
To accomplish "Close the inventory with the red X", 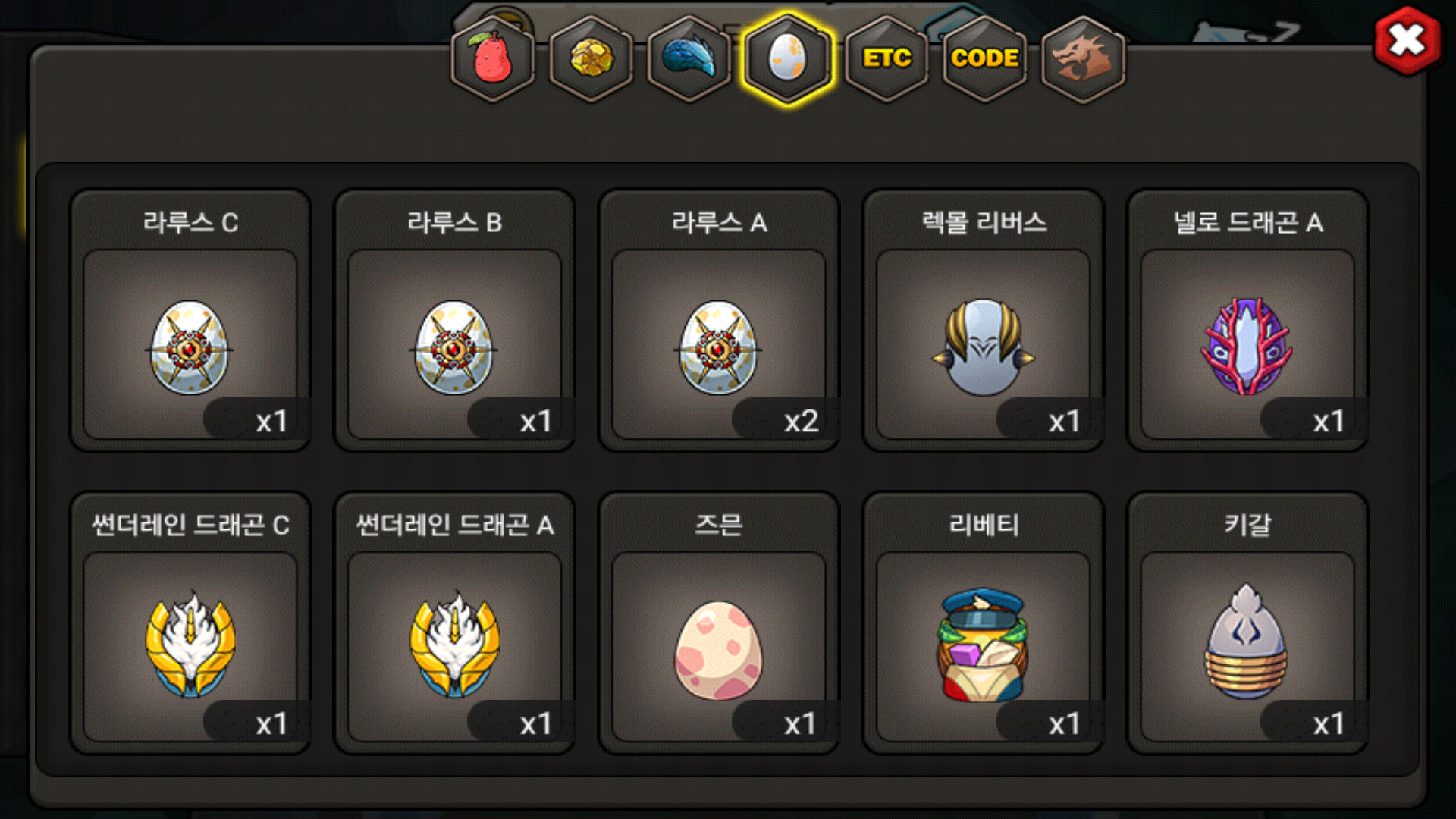I will click(x=1407, y=41).
